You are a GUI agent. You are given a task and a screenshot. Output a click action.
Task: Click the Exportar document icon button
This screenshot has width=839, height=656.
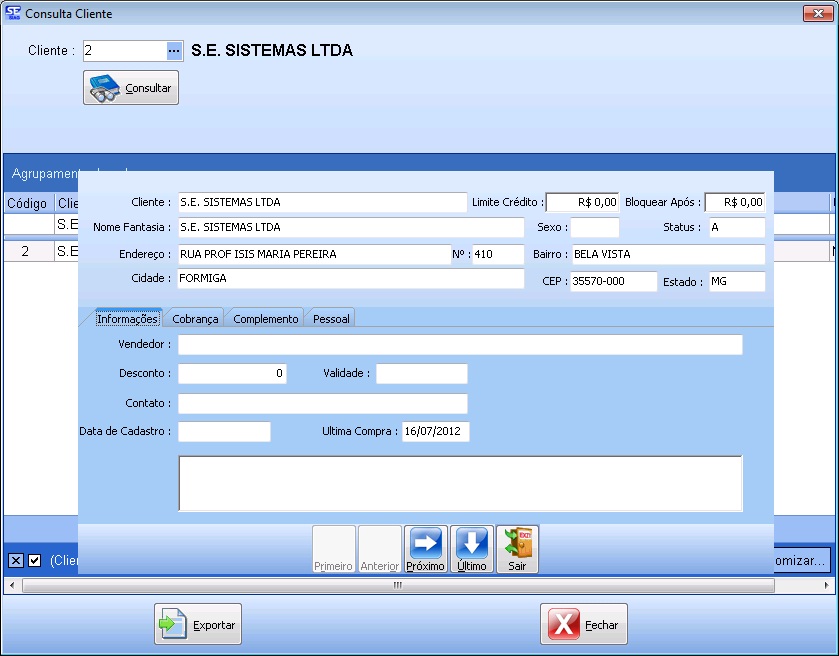[x=198, y=624]
